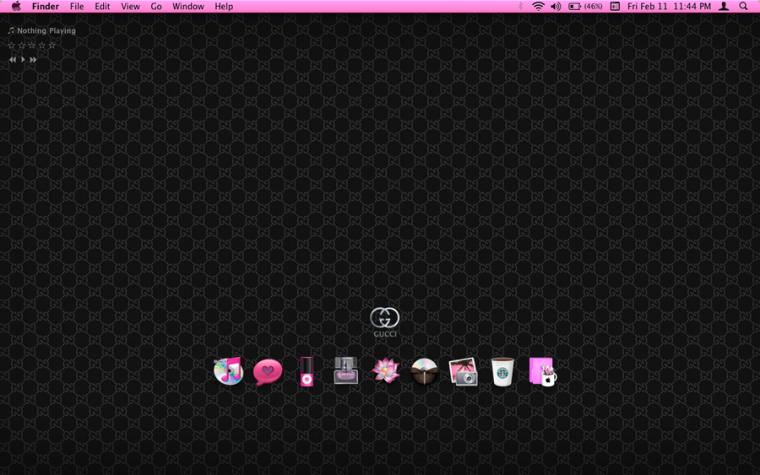Viewport: 760px width, 475px height.
Task: Start playback with the widget play button
Action: (23, 60)
